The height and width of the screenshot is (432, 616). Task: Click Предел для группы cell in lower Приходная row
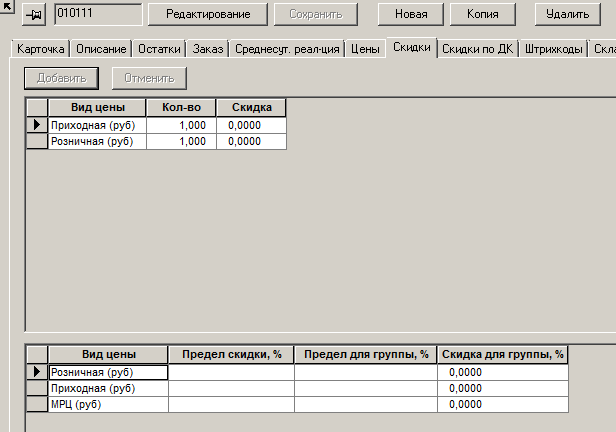(366, 388)
